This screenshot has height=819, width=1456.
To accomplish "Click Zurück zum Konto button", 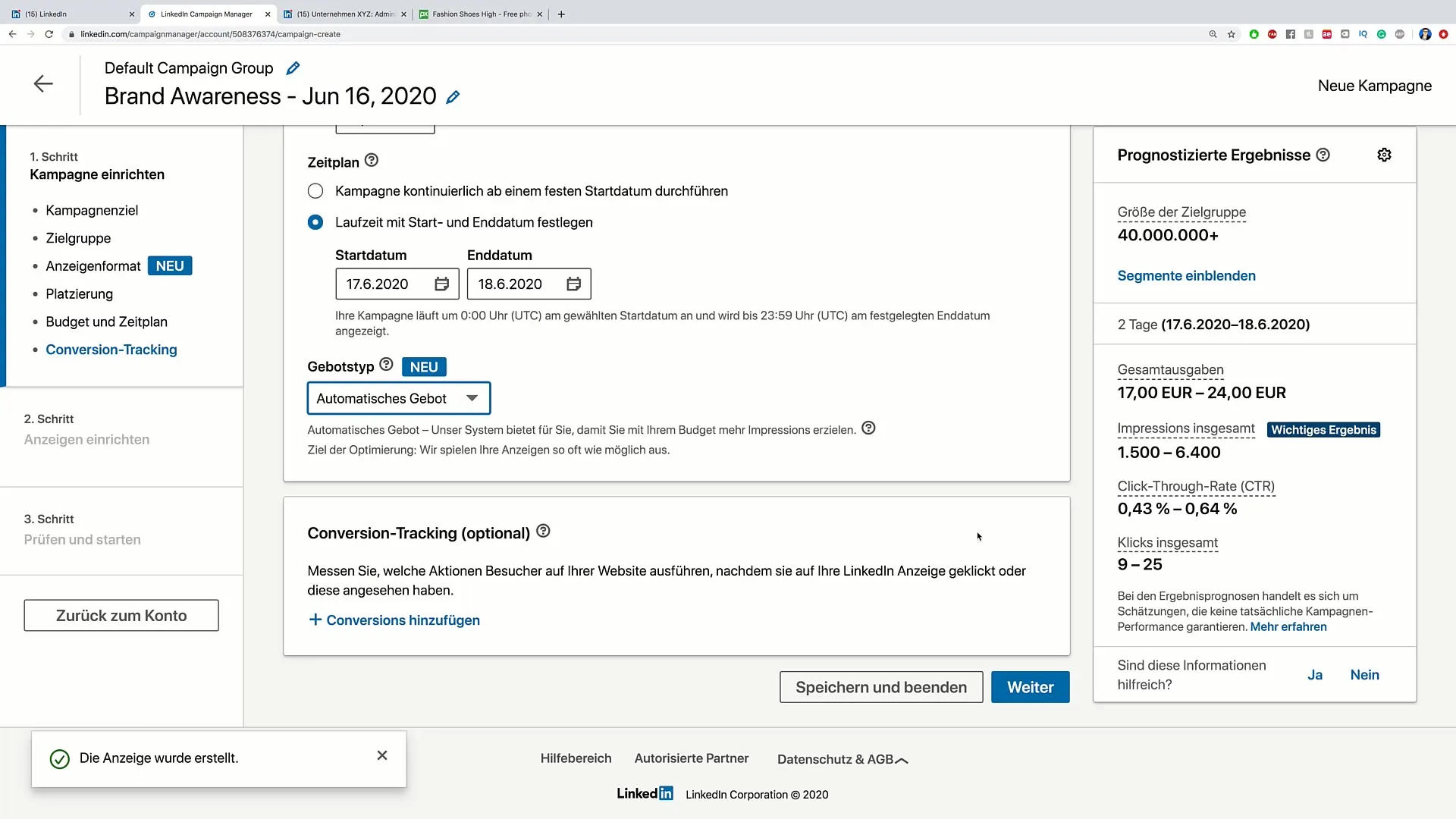I will tap(121, 615).
